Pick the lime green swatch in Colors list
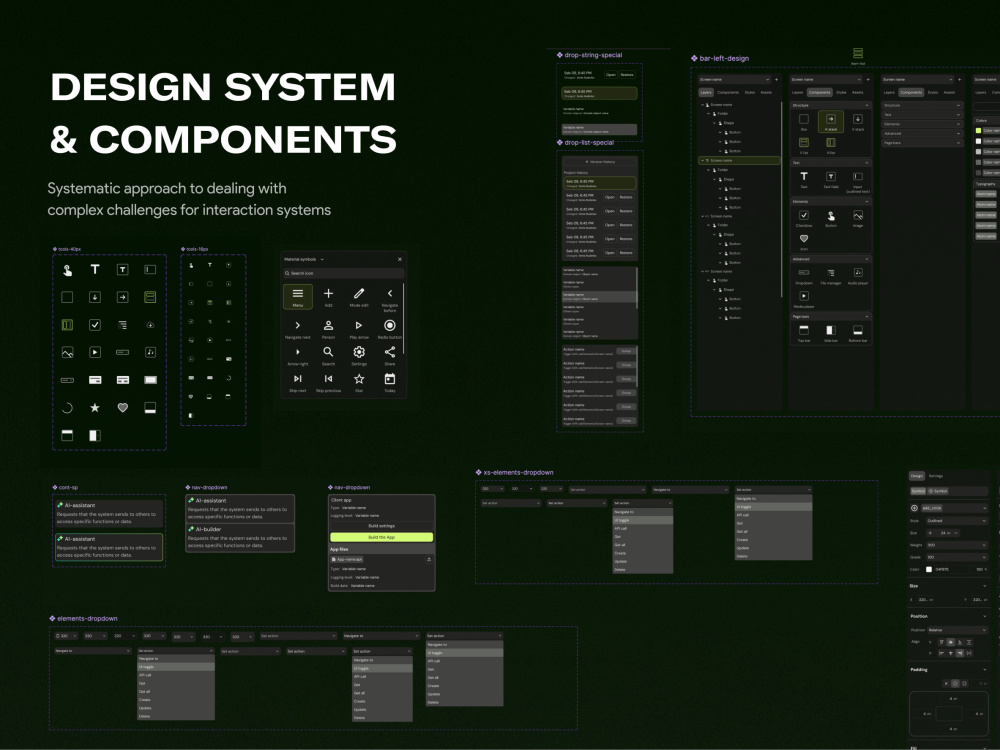 (978, 131)
